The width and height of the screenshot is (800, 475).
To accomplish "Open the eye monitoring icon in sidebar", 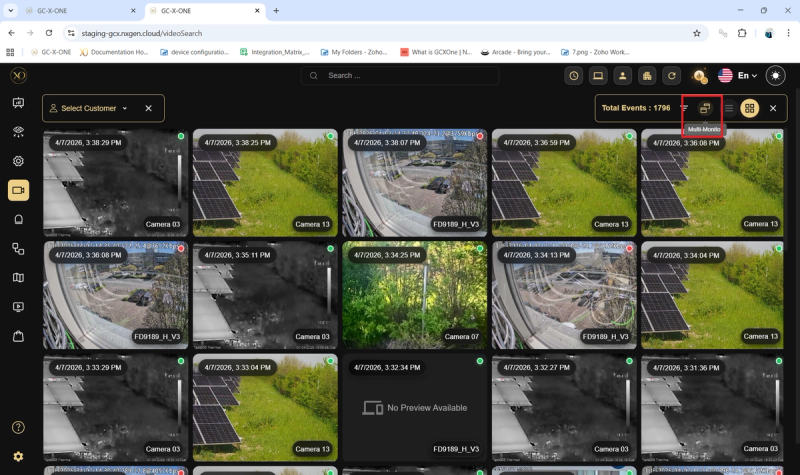I will coord(18,132).
